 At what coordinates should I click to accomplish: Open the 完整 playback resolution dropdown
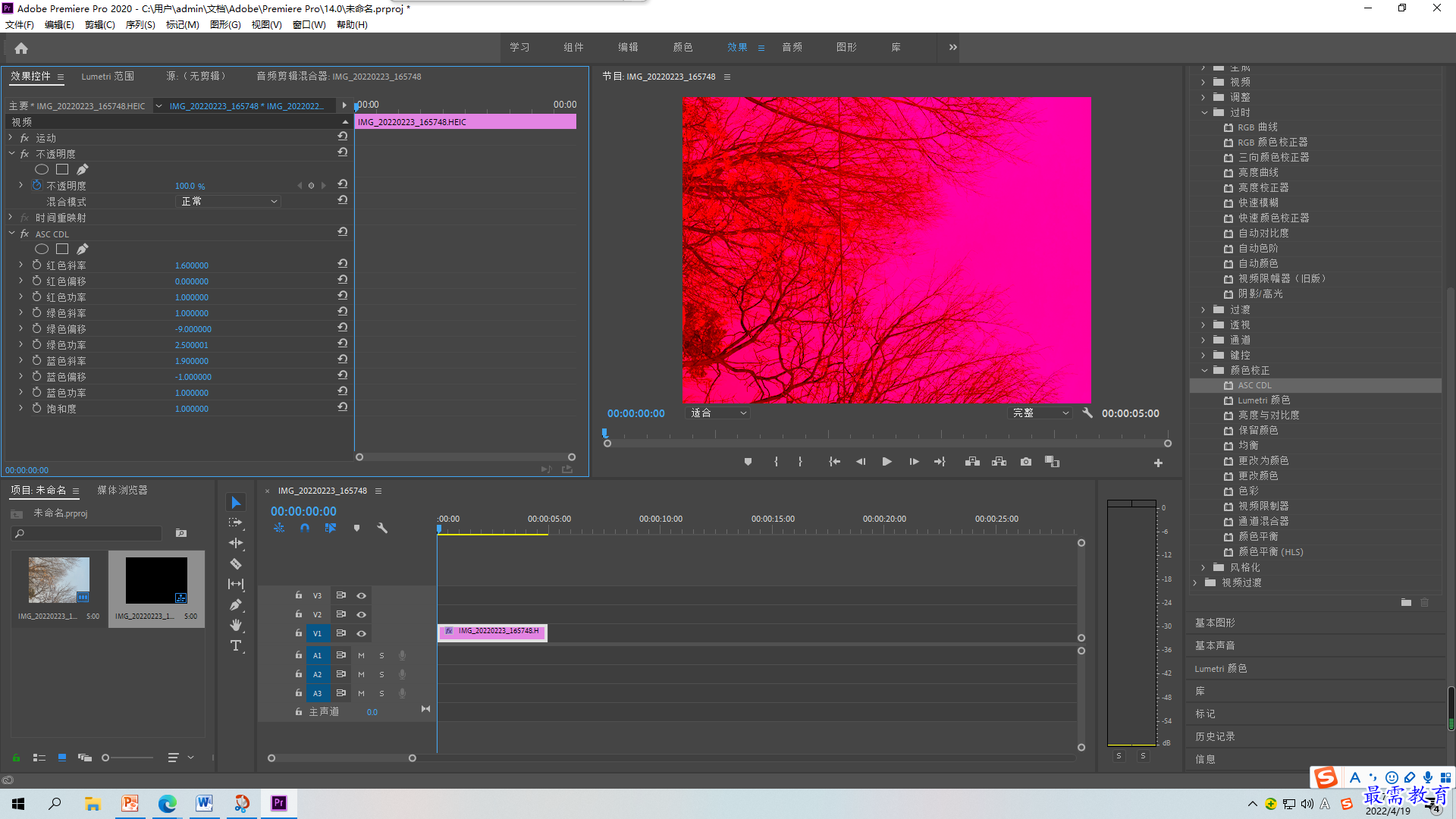1040,413
